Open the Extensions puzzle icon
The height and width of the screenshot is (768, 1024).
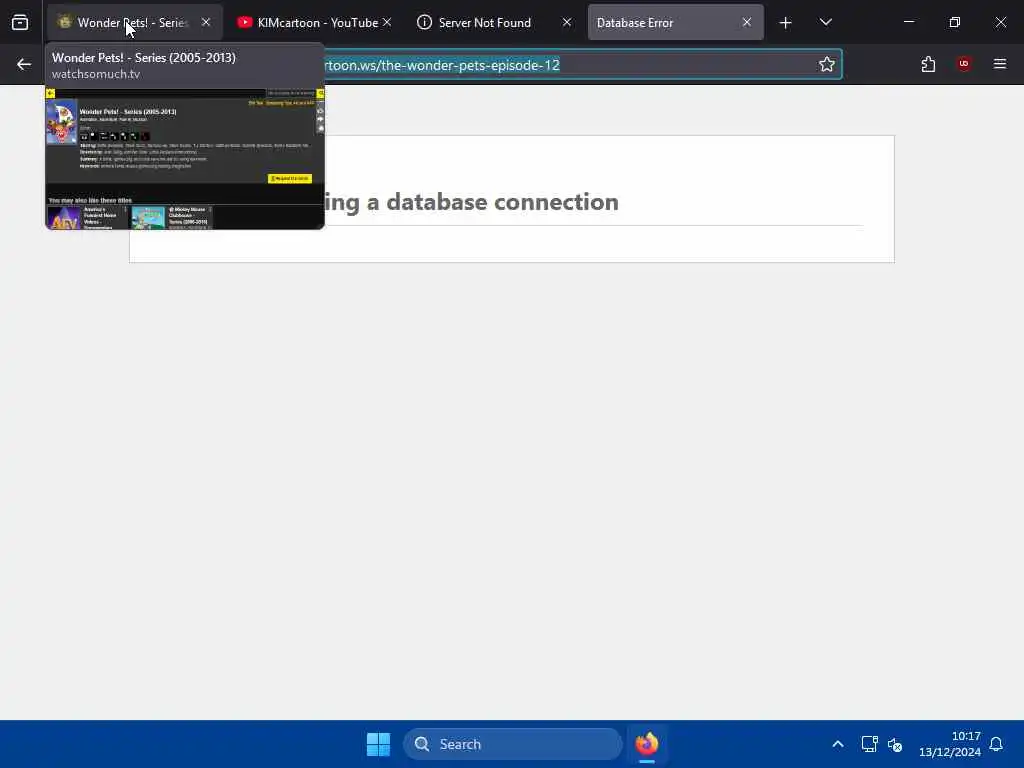928,64
